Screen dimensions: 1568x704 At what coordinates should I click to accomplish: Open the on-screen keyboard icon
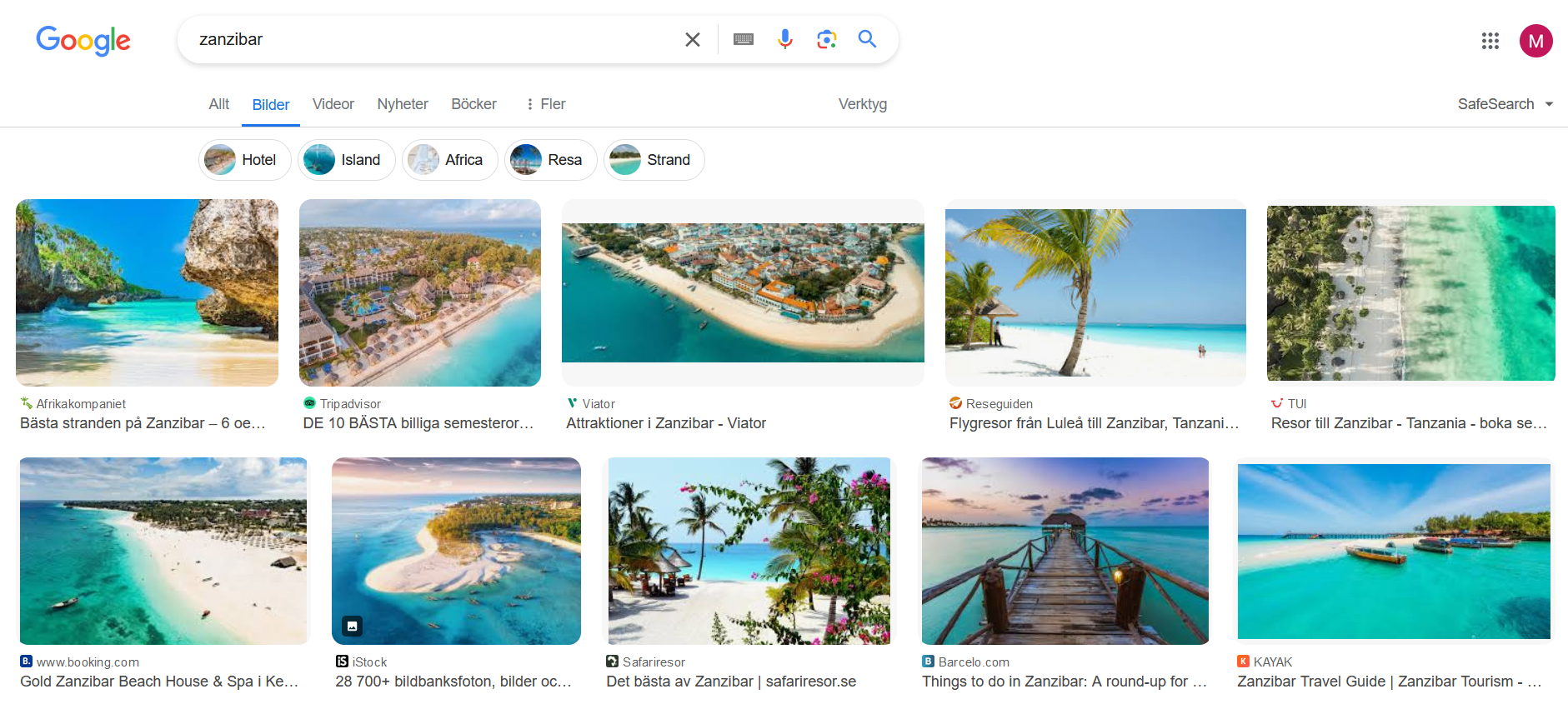(743, 40)
